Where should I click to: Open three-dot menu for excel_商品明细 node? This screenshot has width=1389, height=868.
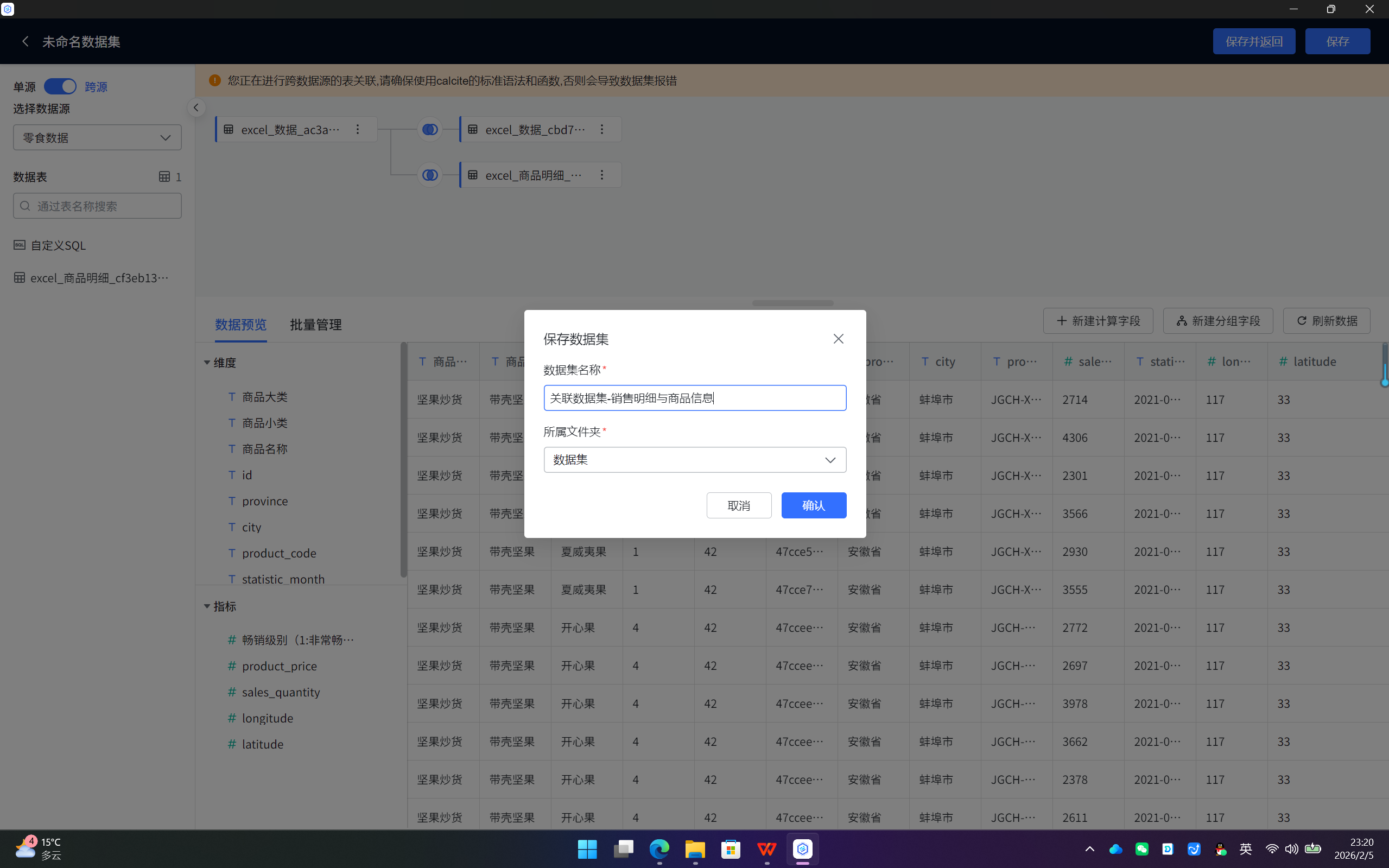pyautogui.click(x=601, y=175)
